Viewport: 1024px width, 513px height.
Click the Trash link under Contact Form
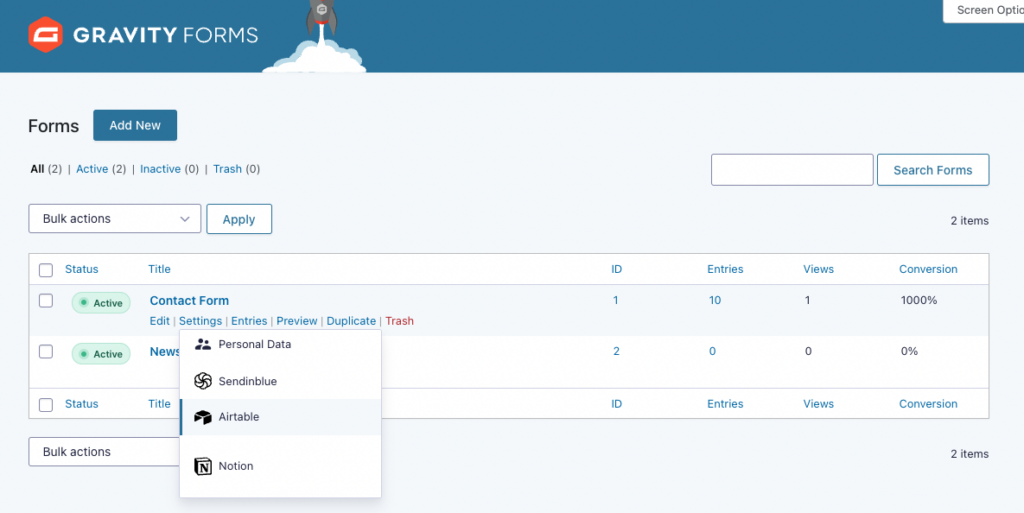pyautogui.click(x=399, y=321)
